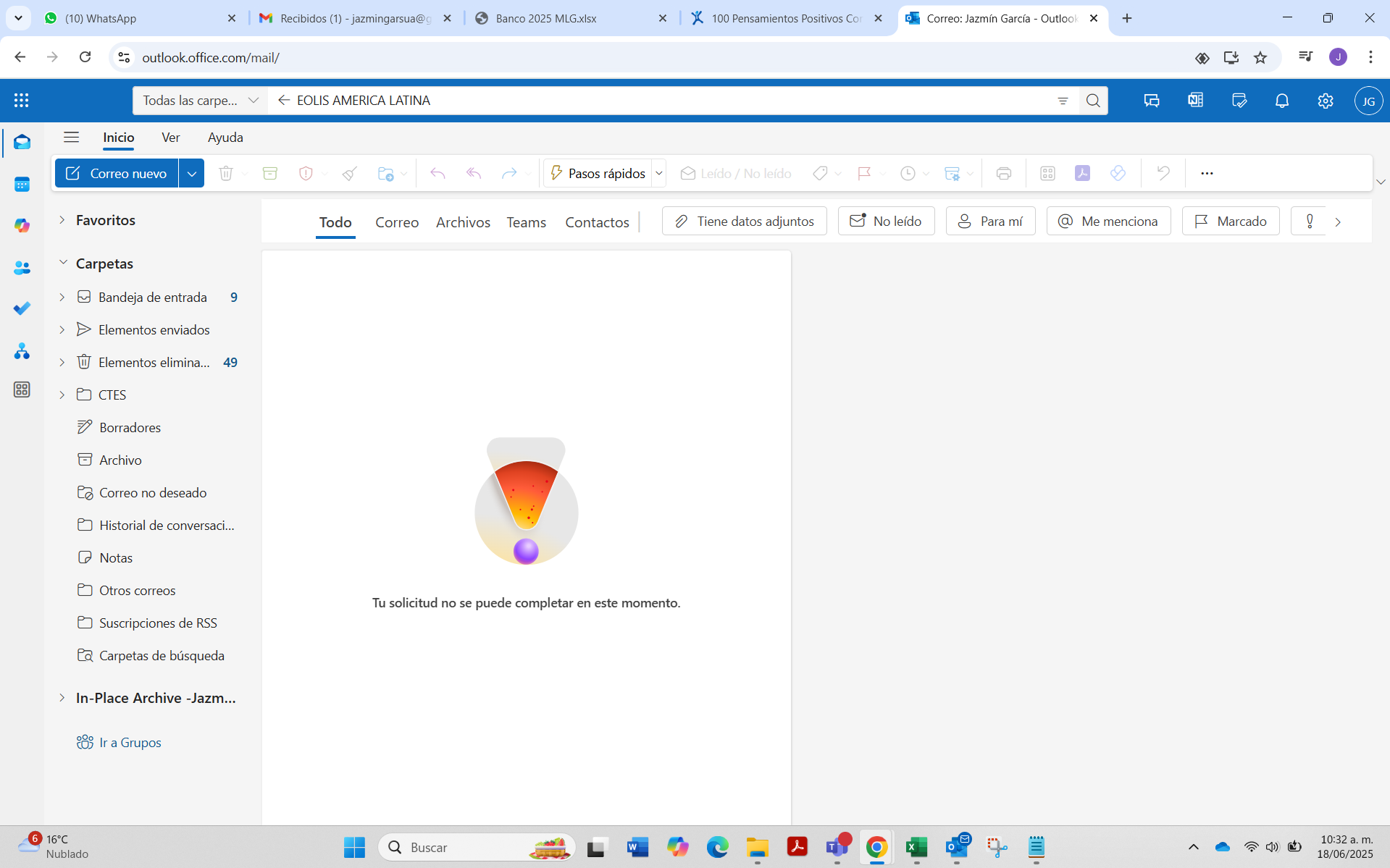This screenshot has width=1390, height=868.
Task: Toggle the 'No leído' filter
Action: tap(887, 222)
